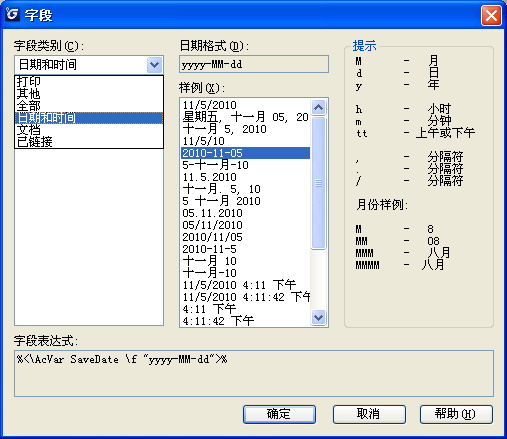Select 打印 in the category list

[x=89, y=82]
